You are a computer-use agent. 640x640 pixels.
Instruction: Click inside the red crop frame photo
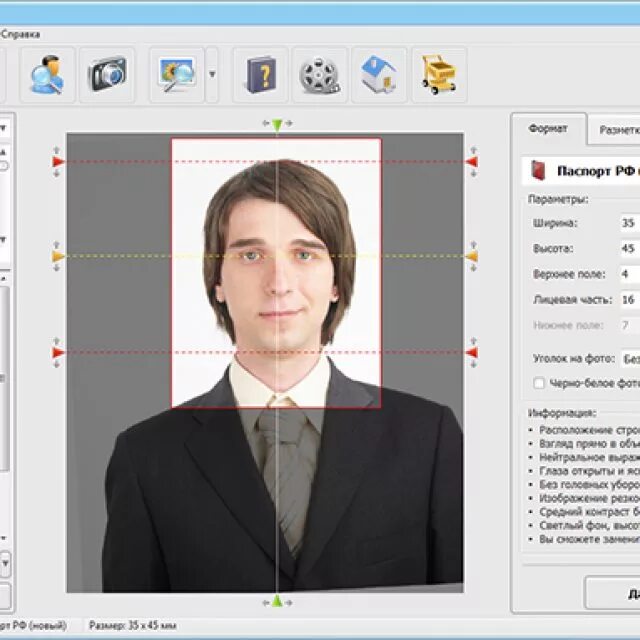(x=276, y=273)
